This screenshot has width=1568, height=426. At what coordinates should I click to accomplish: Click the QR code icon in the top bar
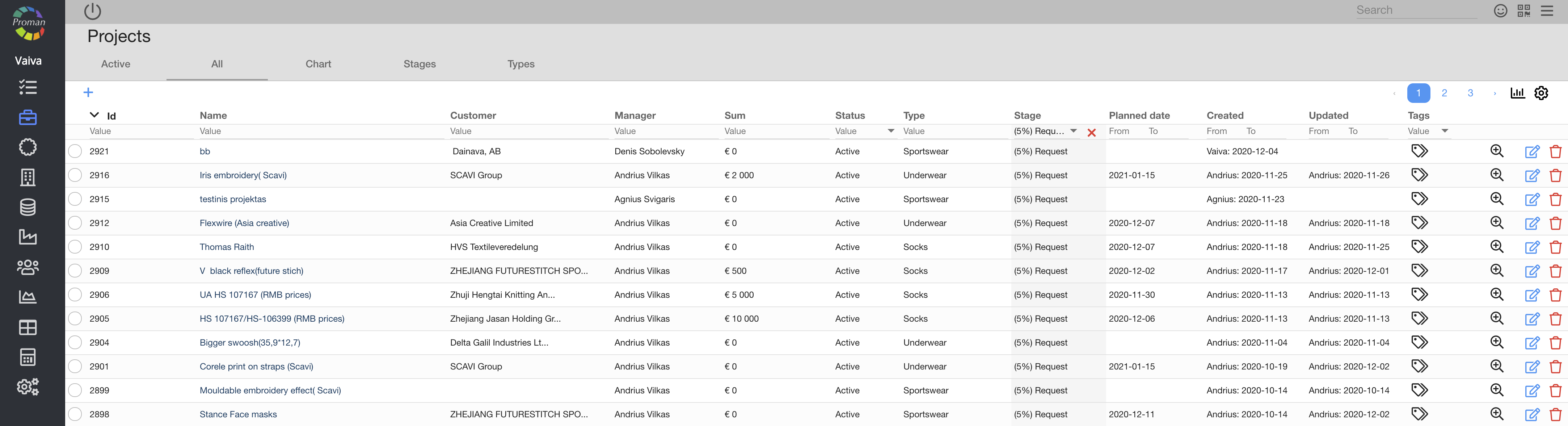1523,11
